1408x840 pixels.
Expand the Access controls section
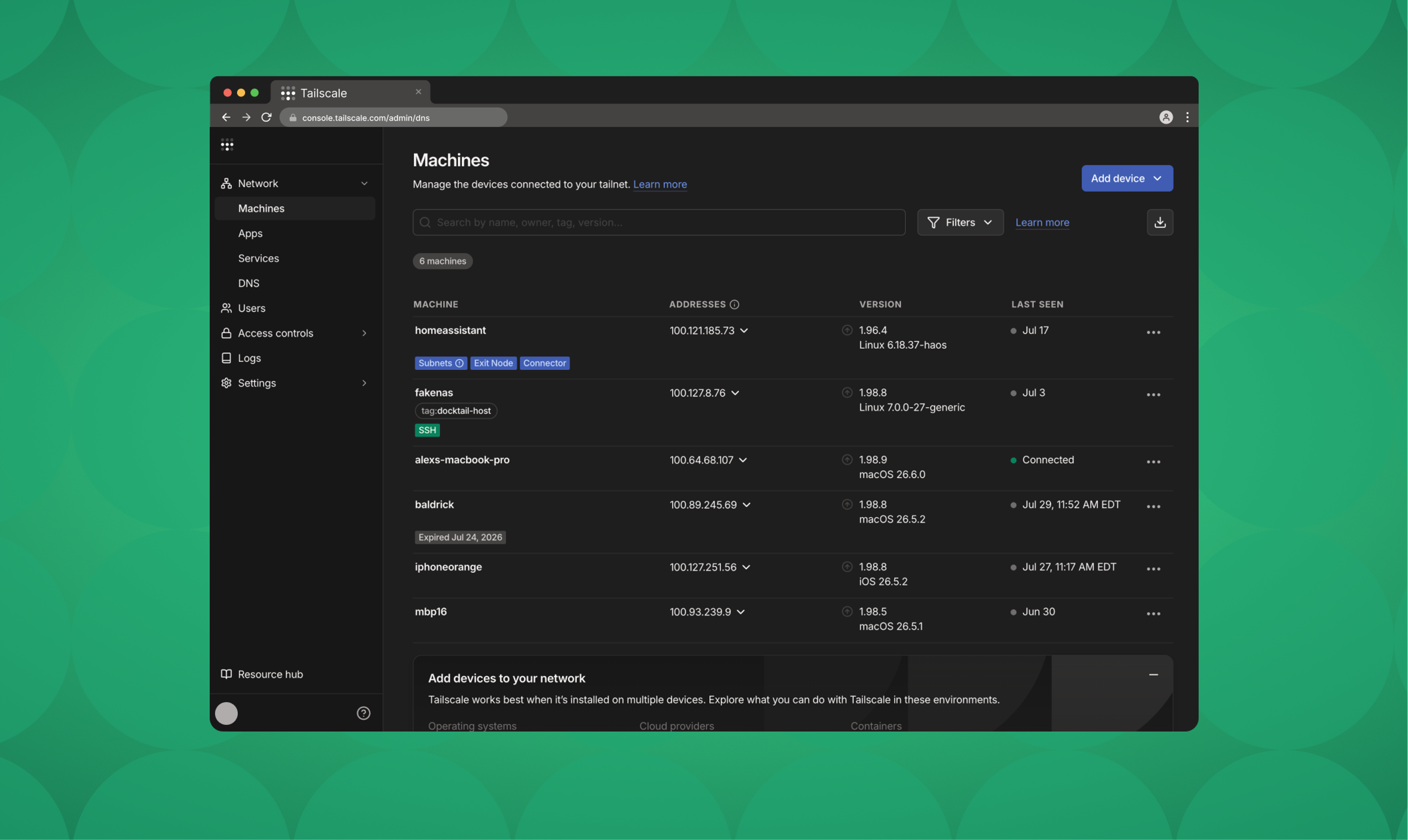[x=364, y=333]
